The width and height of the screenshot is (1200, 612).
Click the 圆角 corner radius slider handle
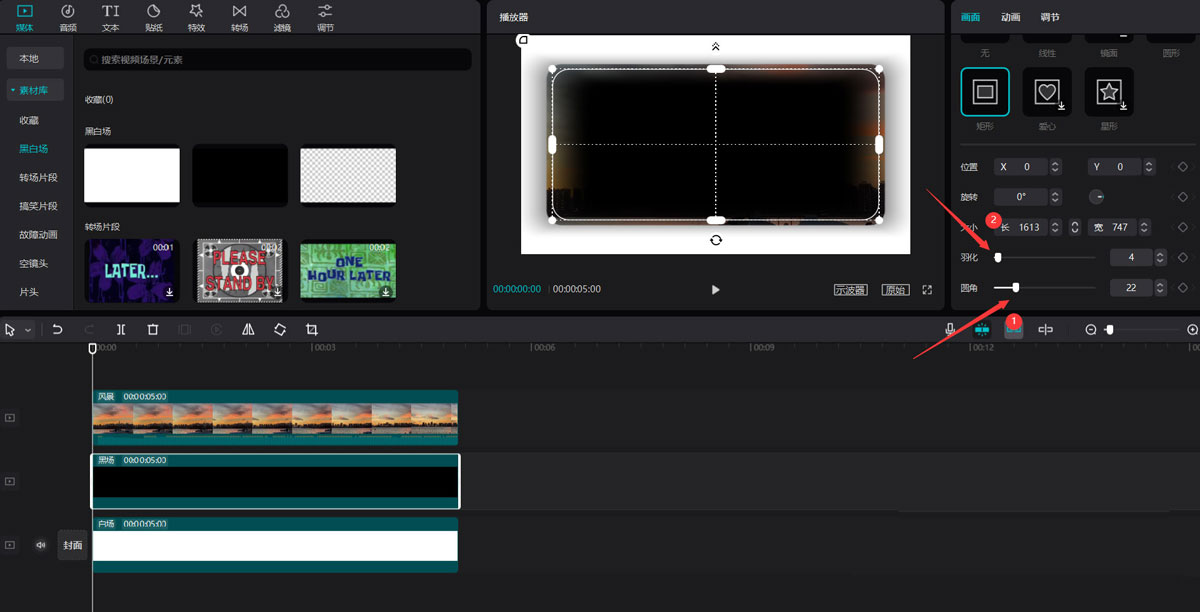[x=1016, y=288]
